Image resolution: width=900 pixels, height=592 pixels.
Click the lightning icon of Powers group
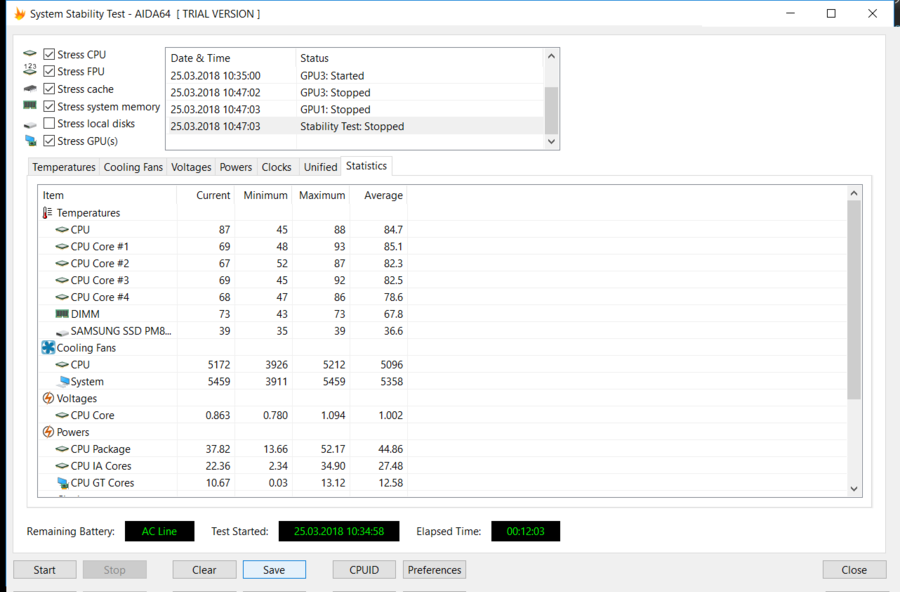(x=48, y=432)
